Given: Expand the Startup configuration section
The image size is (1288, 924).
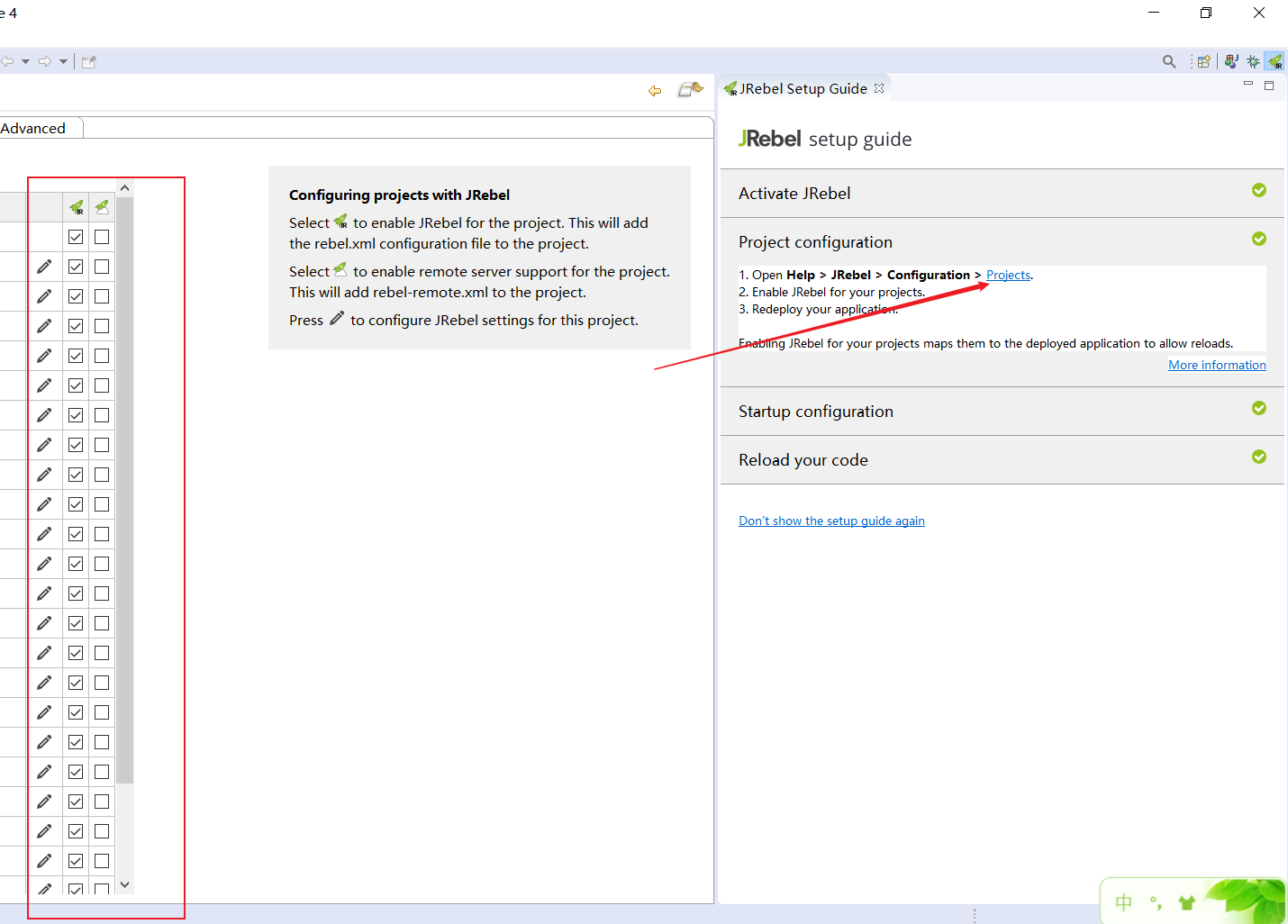Looking at the screenshot, I should point(1002,411).
